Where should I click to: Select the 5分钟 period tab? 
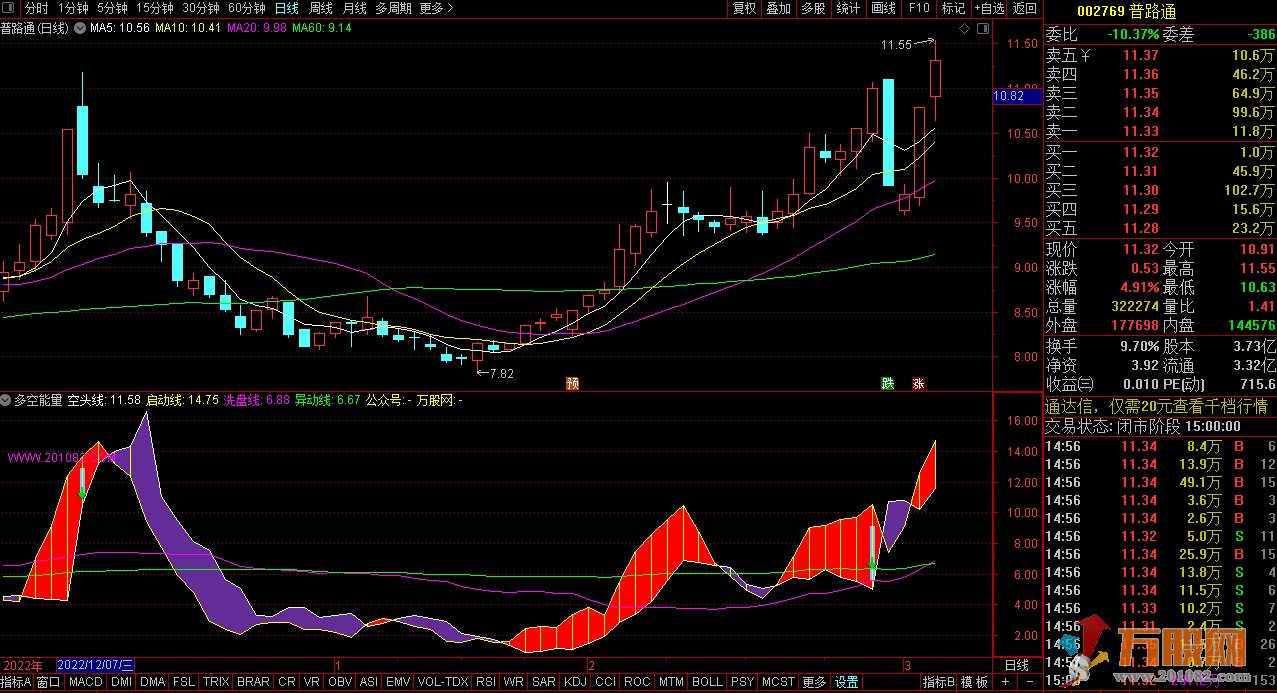point(113,8)
